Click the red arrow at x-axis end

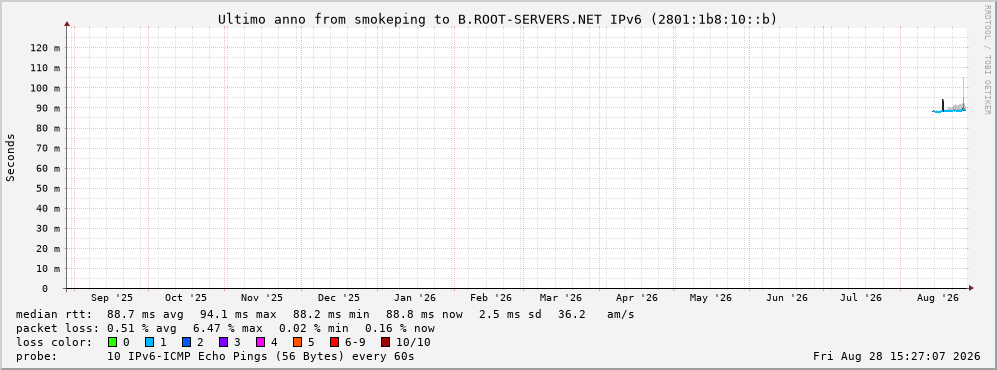[971, 289]
